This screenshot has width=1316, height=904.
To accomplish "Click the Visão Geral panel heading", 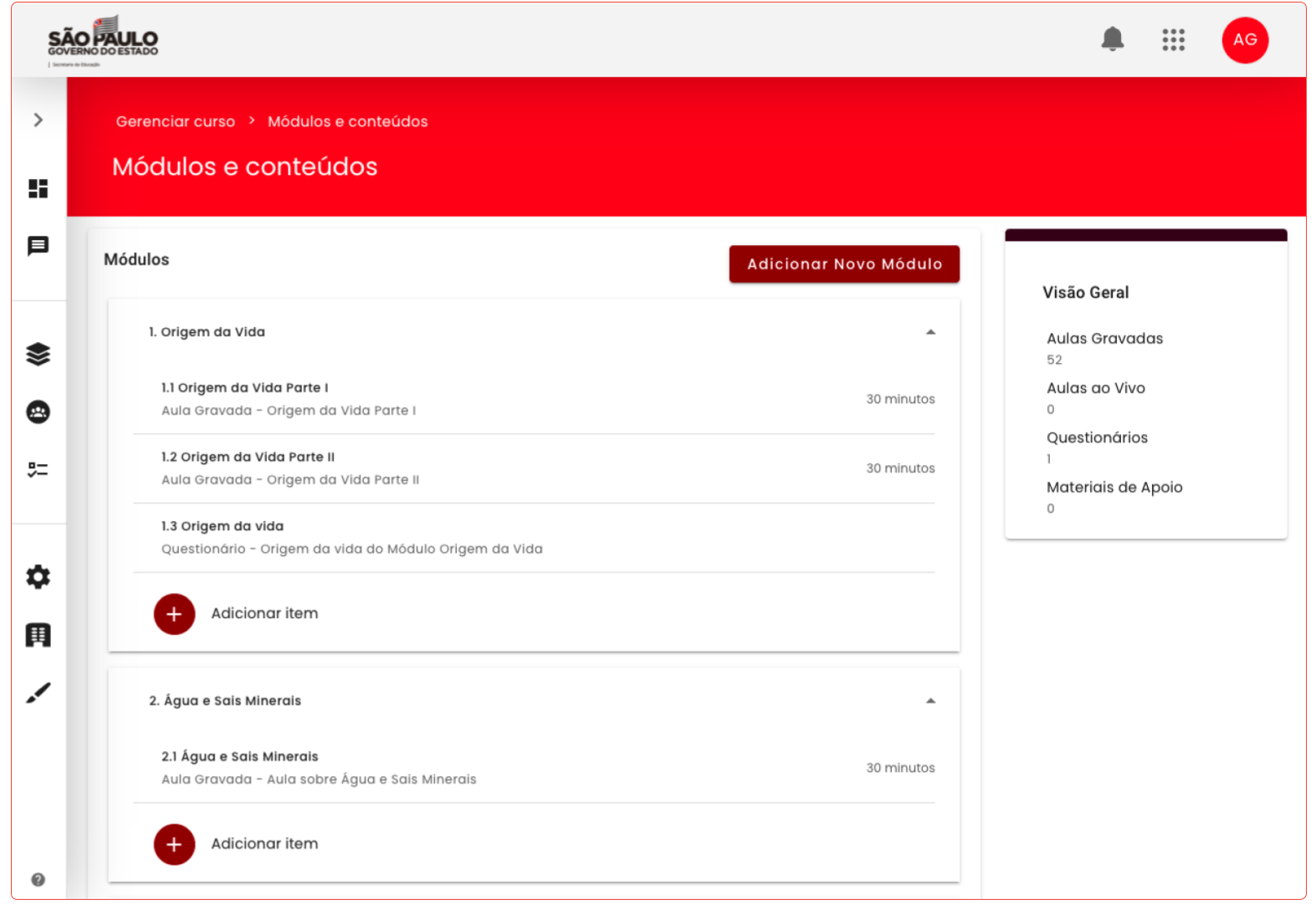I will click(x=1085, y=293).
